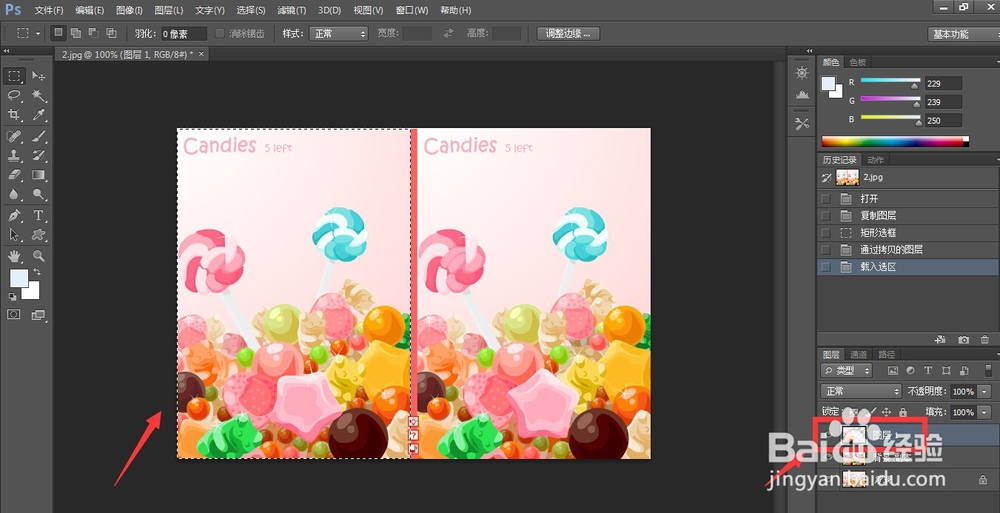Open the layer blend mode 正常 dropdown

860,391
